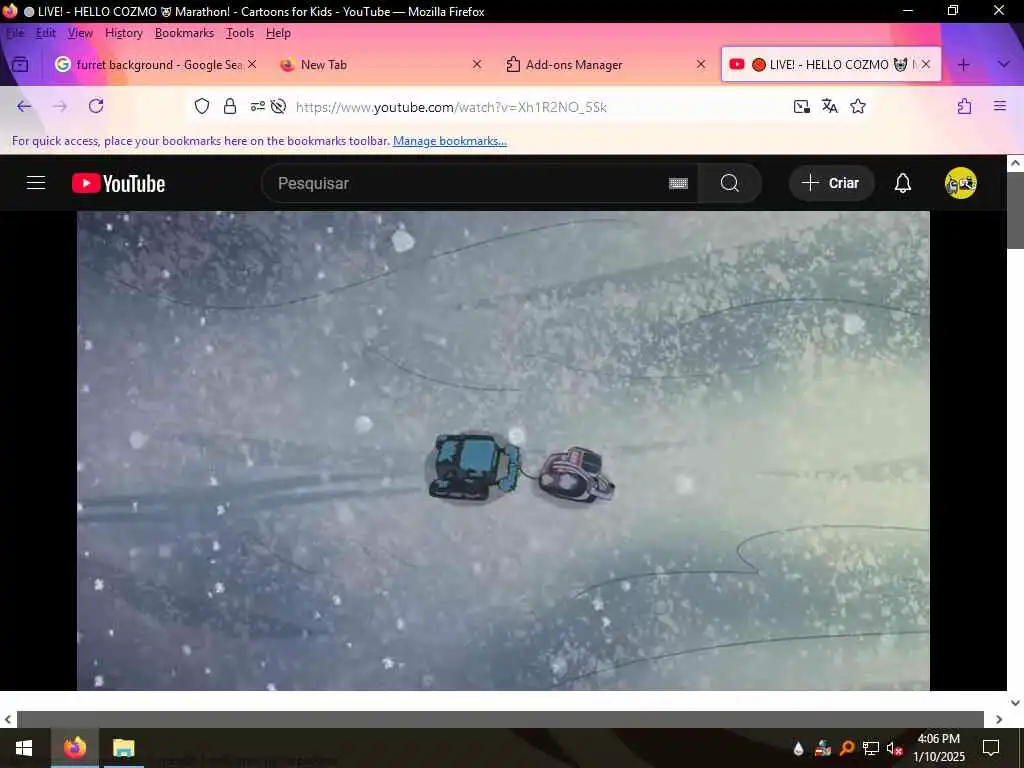Click the Criar create button
The width and height of the screenshot is (1024, 768).
[831, 184]
